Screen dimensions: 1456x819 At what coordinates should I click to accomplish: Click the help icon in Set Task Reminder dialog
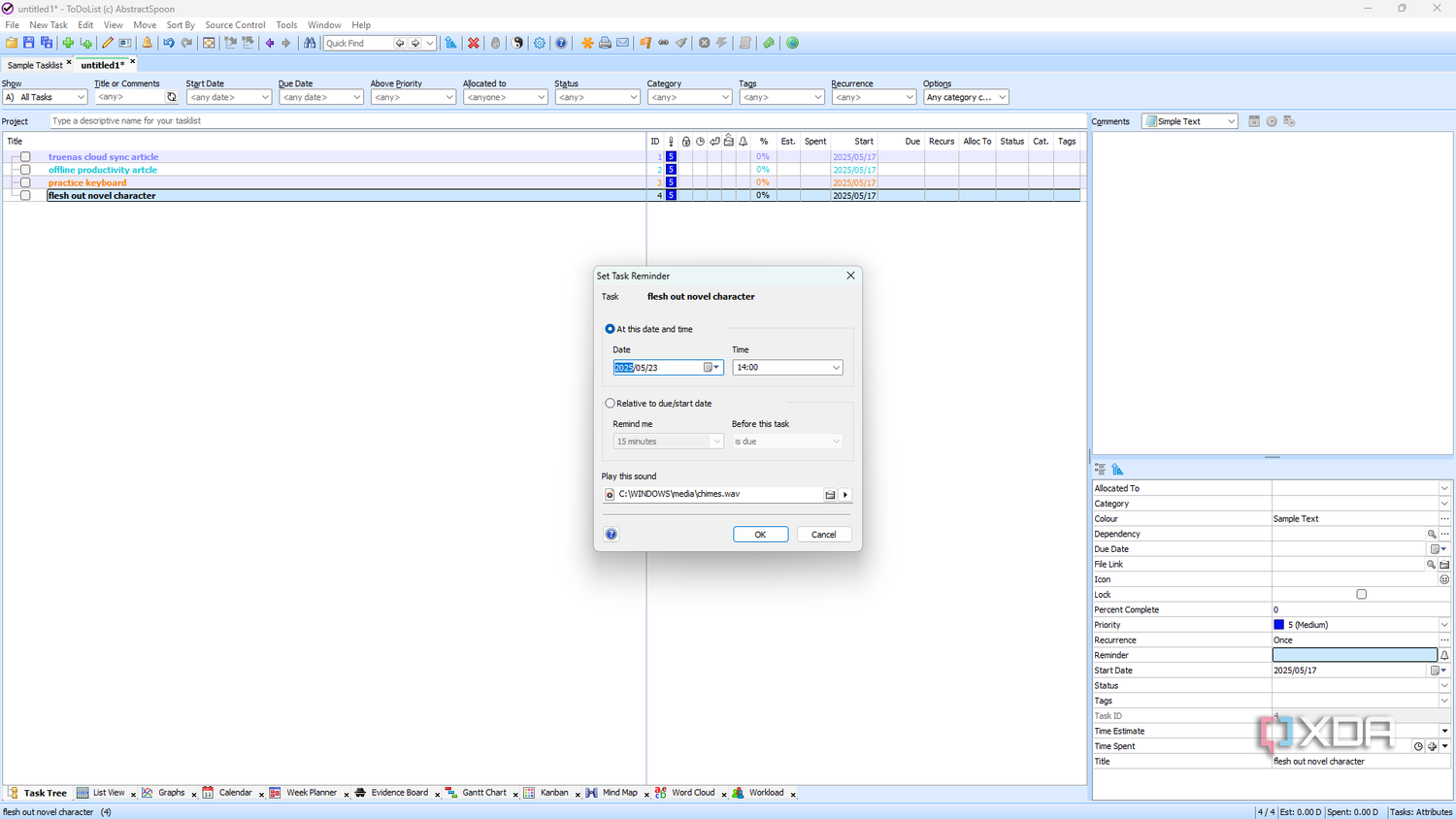(612, 535)
